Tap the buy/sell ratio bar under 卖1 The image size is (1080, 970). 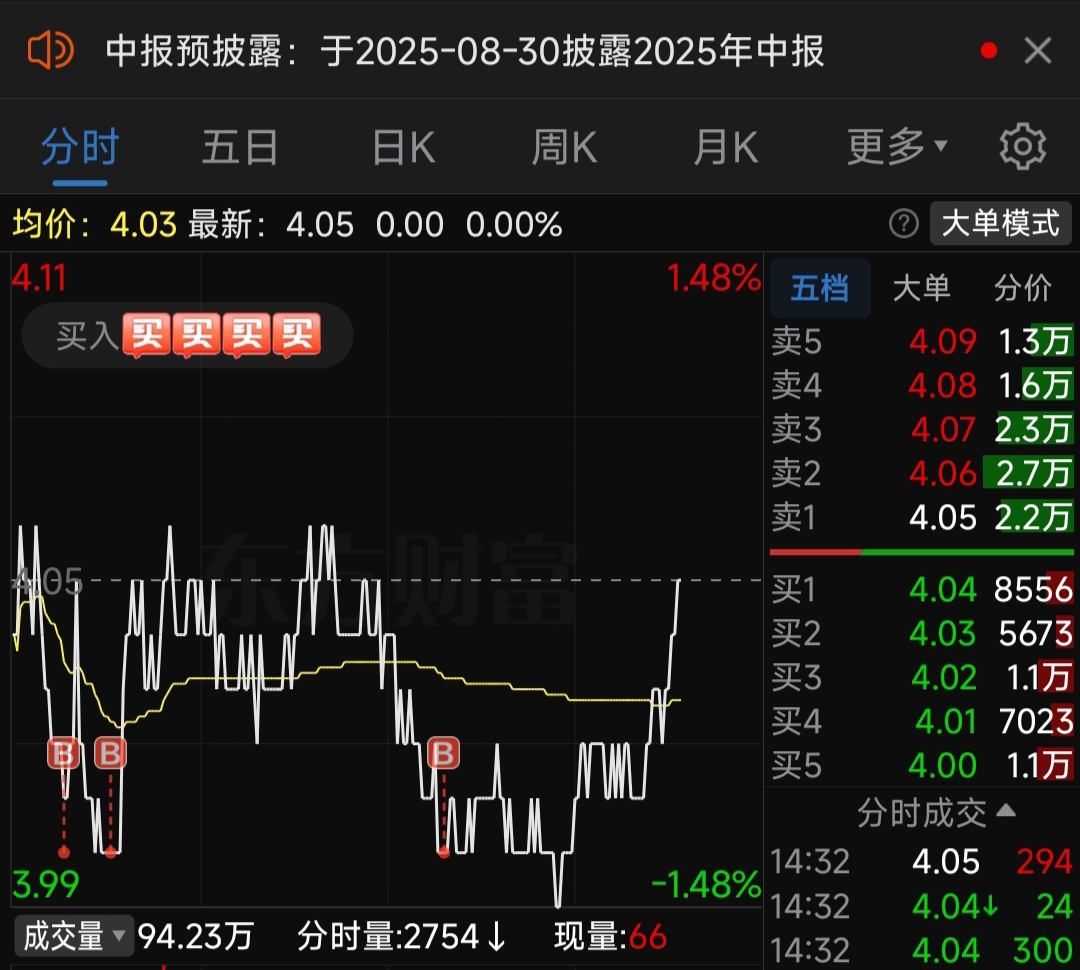(922, 552)
